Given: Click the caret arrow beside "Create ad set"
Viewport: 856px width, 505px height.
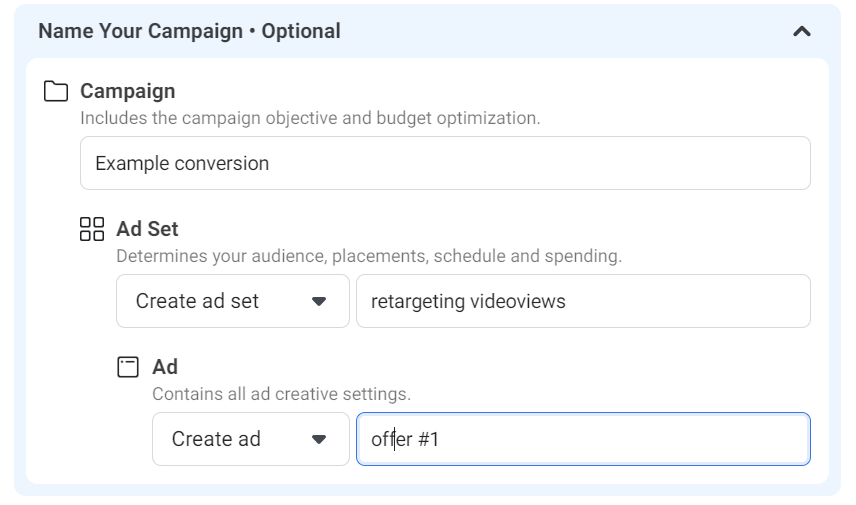Looking at the screenshot, I should (319, 301).
